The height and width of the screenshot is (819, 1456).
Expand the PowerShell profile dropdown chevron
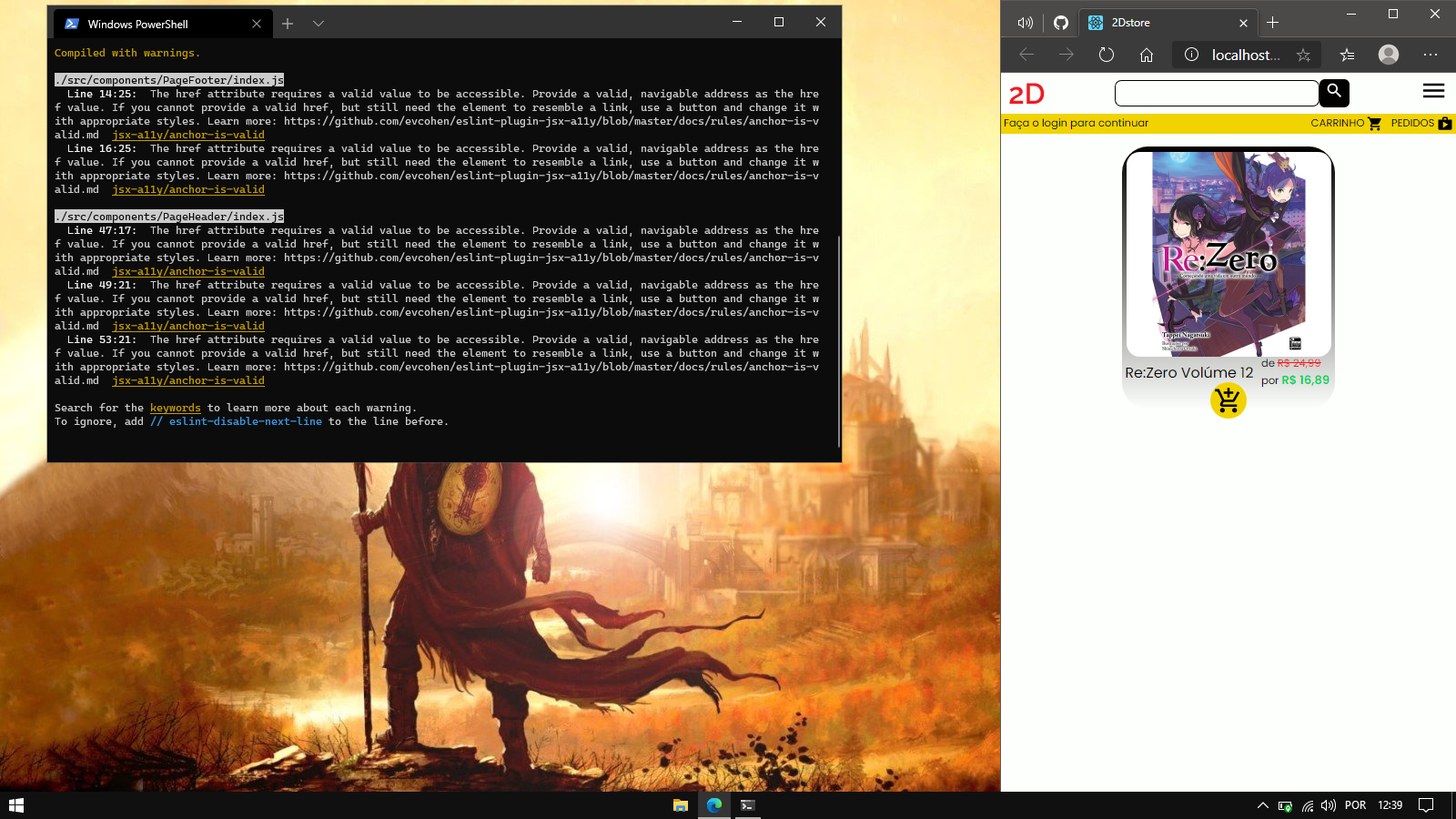coord(318,24)
